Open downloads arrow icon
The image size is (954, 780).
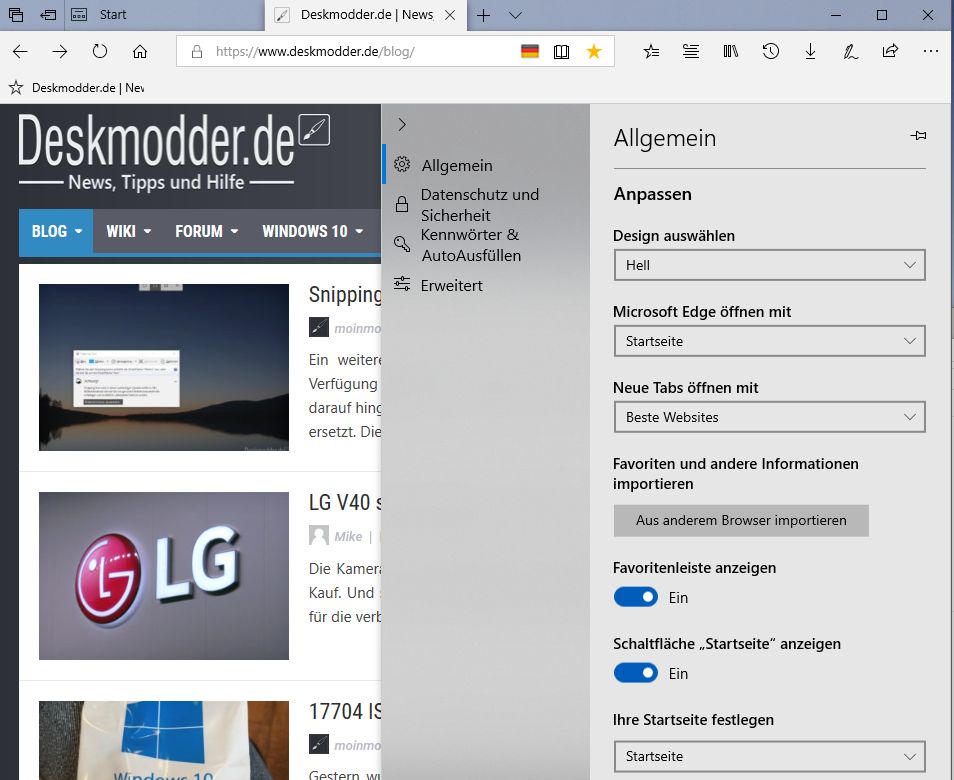(810, 52)
